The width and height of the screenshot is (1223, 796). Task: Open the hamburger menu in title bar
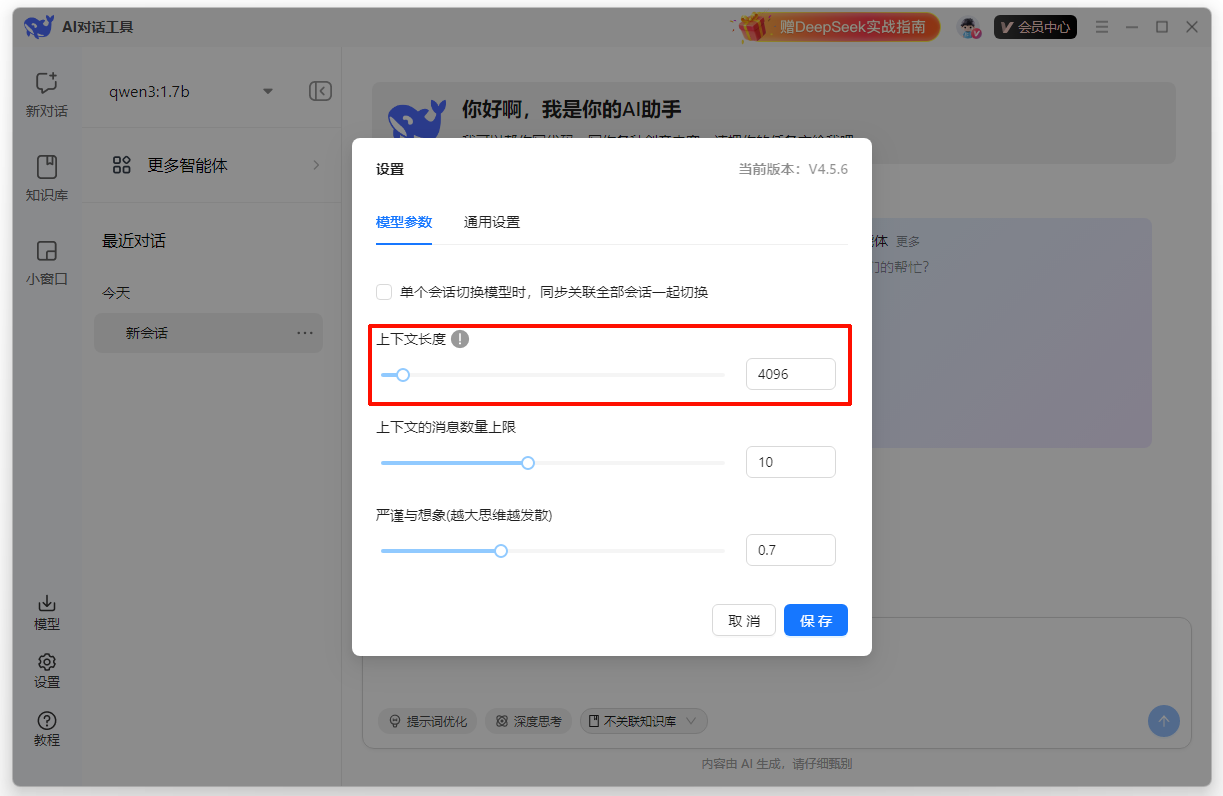[1101, 27]
